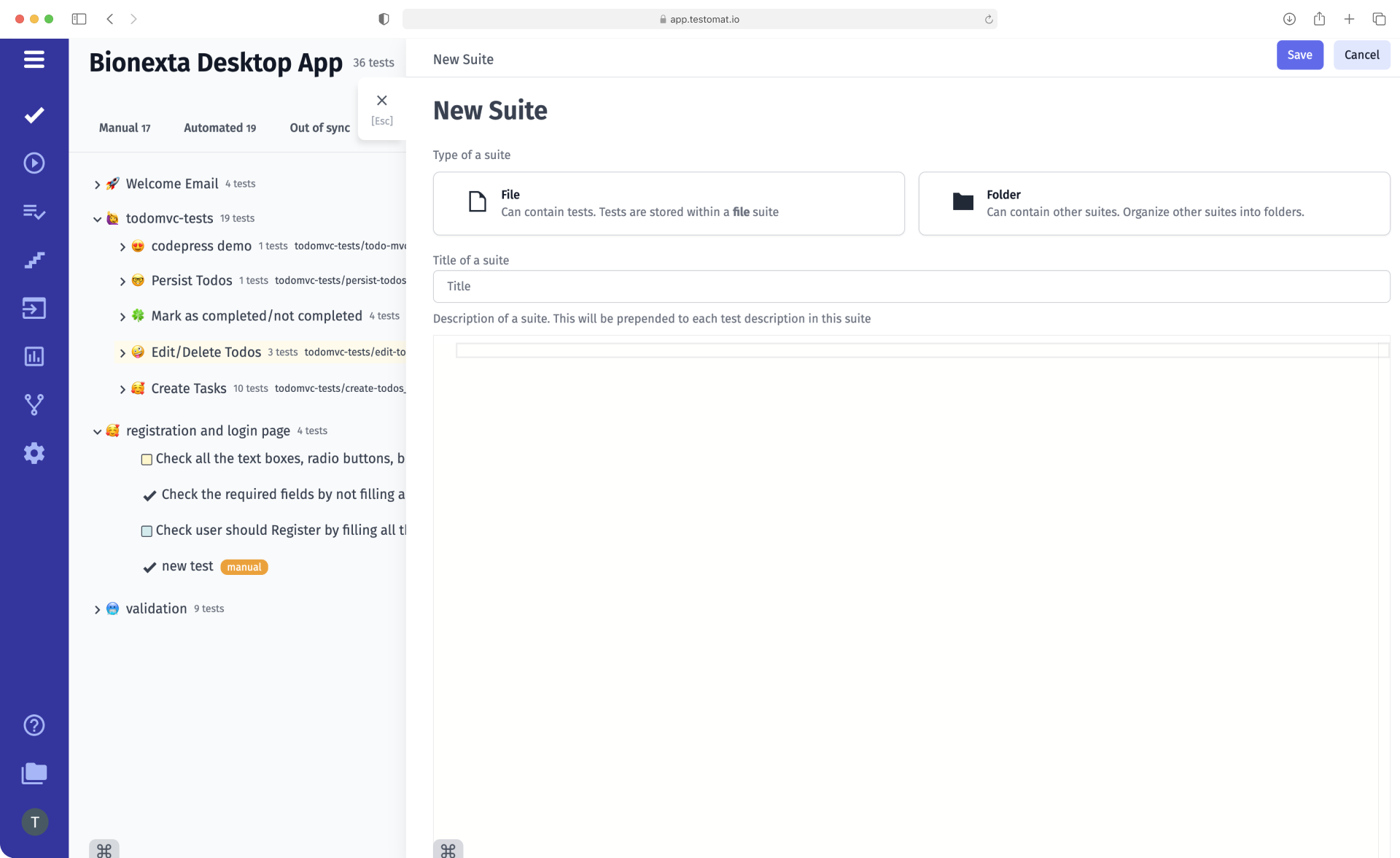The image size is (1400, 858).
Task: Expand the Welcome Email suite
Action: pyautogui.click(x=97, y=184)
